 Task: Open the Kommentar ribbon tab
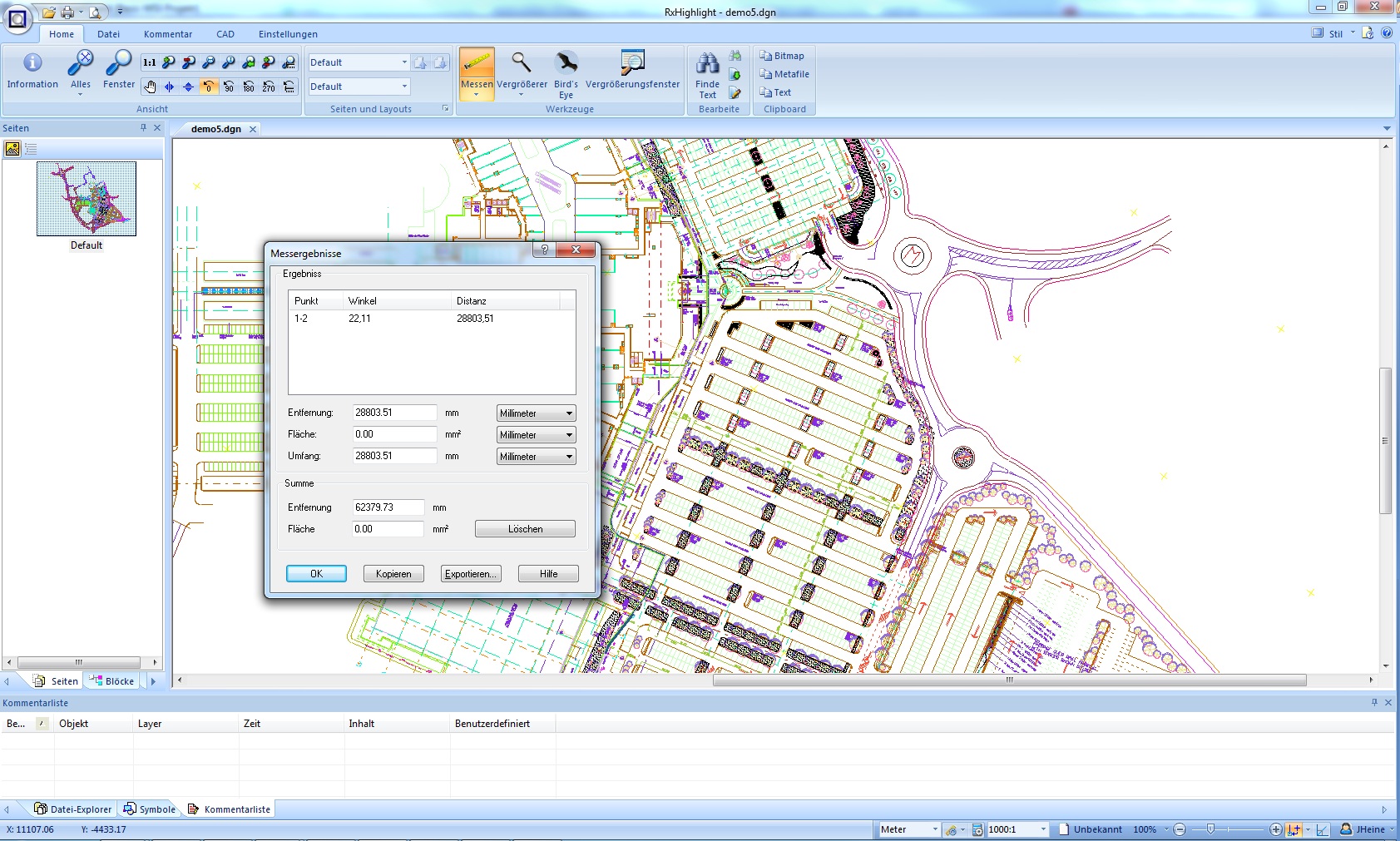coord(167,34)
